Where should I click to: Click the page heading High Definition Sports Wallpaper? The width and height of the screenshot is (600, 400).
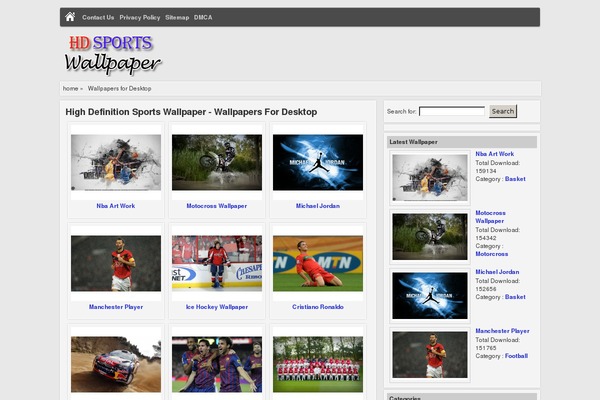191,112
